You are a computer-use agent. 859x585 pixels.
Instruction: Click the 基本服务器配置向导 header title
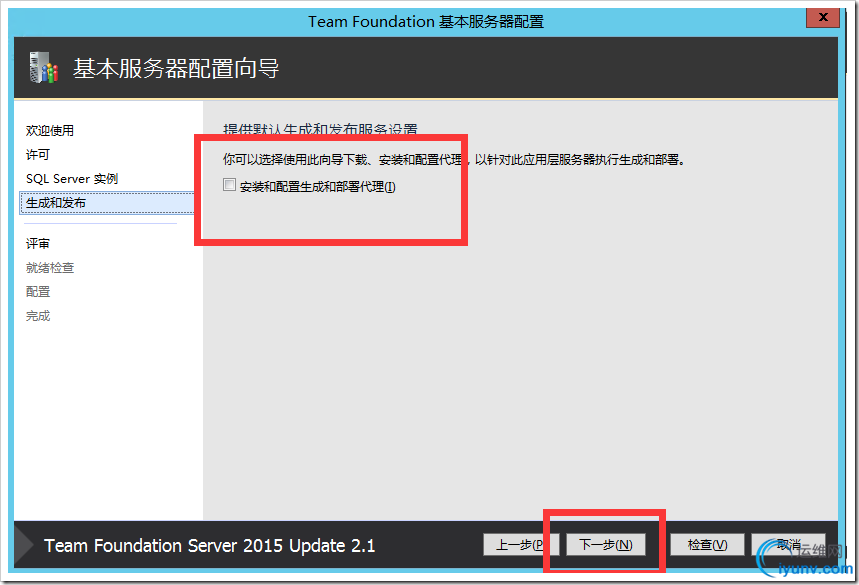176,68
